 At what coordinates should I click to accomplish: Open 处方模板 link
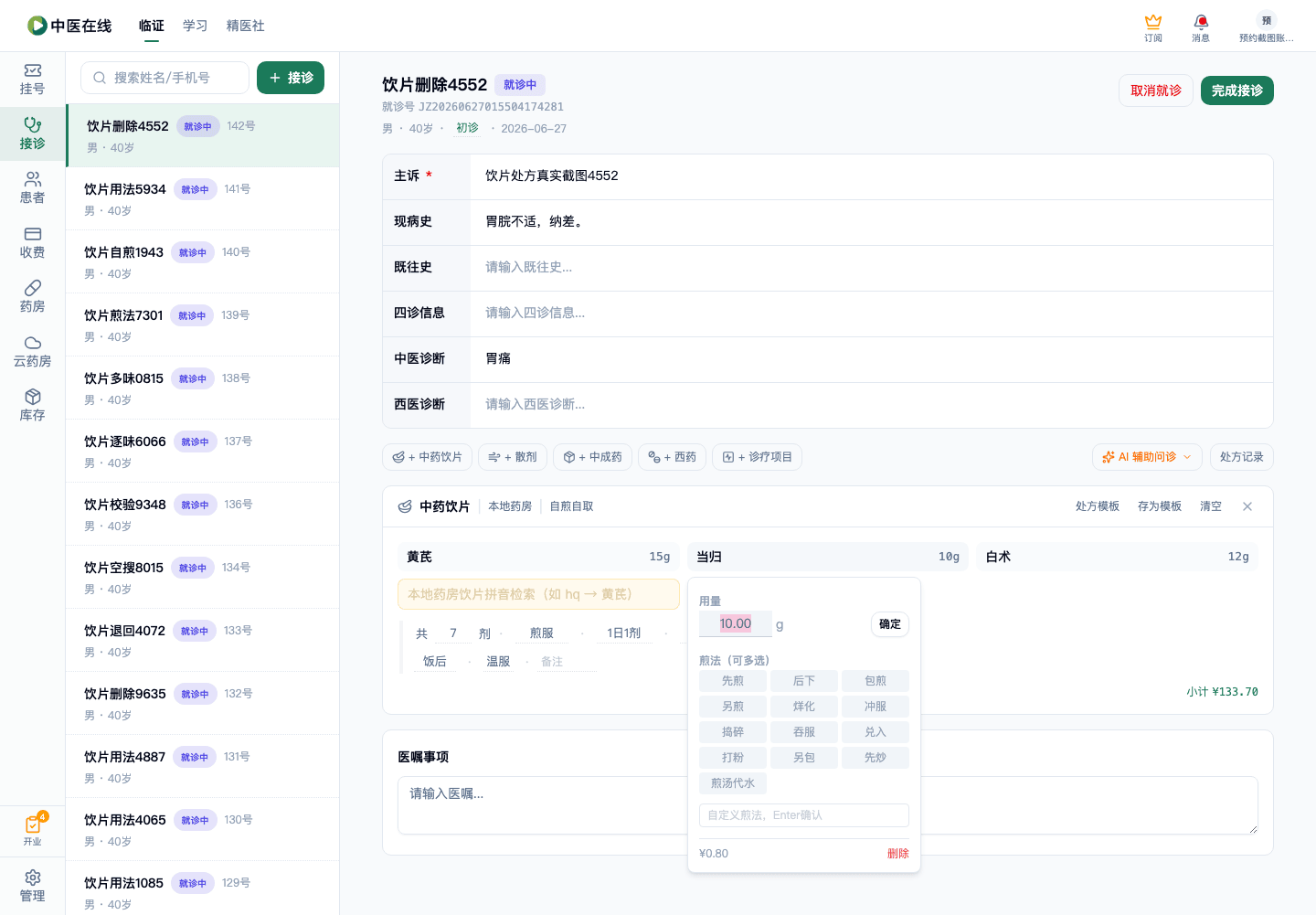[1098, 506]
